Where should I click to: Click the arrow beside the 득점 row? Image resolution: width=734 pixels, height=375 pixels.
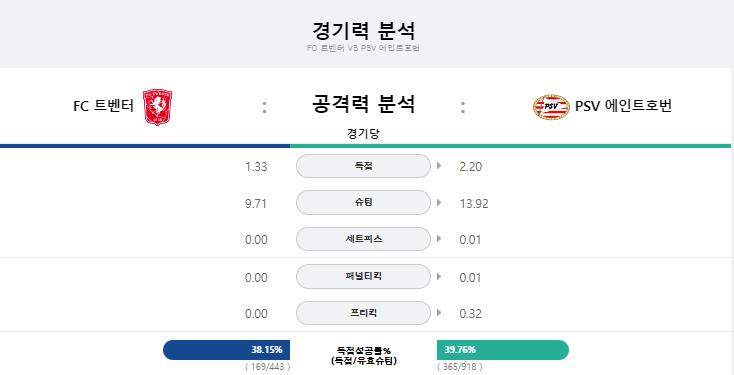[439, 165]
